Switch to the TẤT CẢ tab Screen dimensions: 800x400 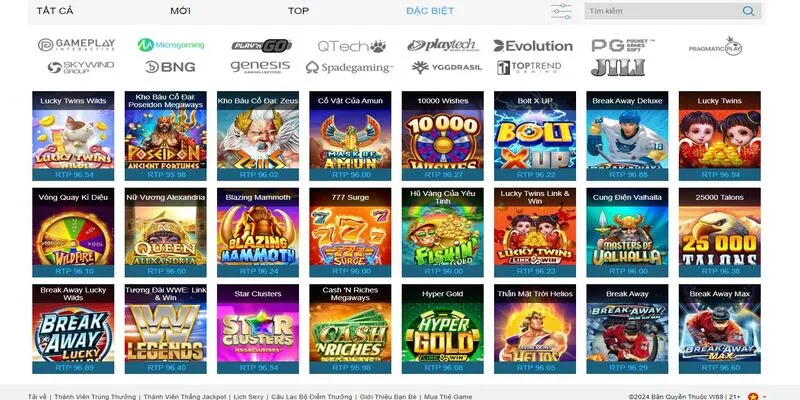point(55,11)
